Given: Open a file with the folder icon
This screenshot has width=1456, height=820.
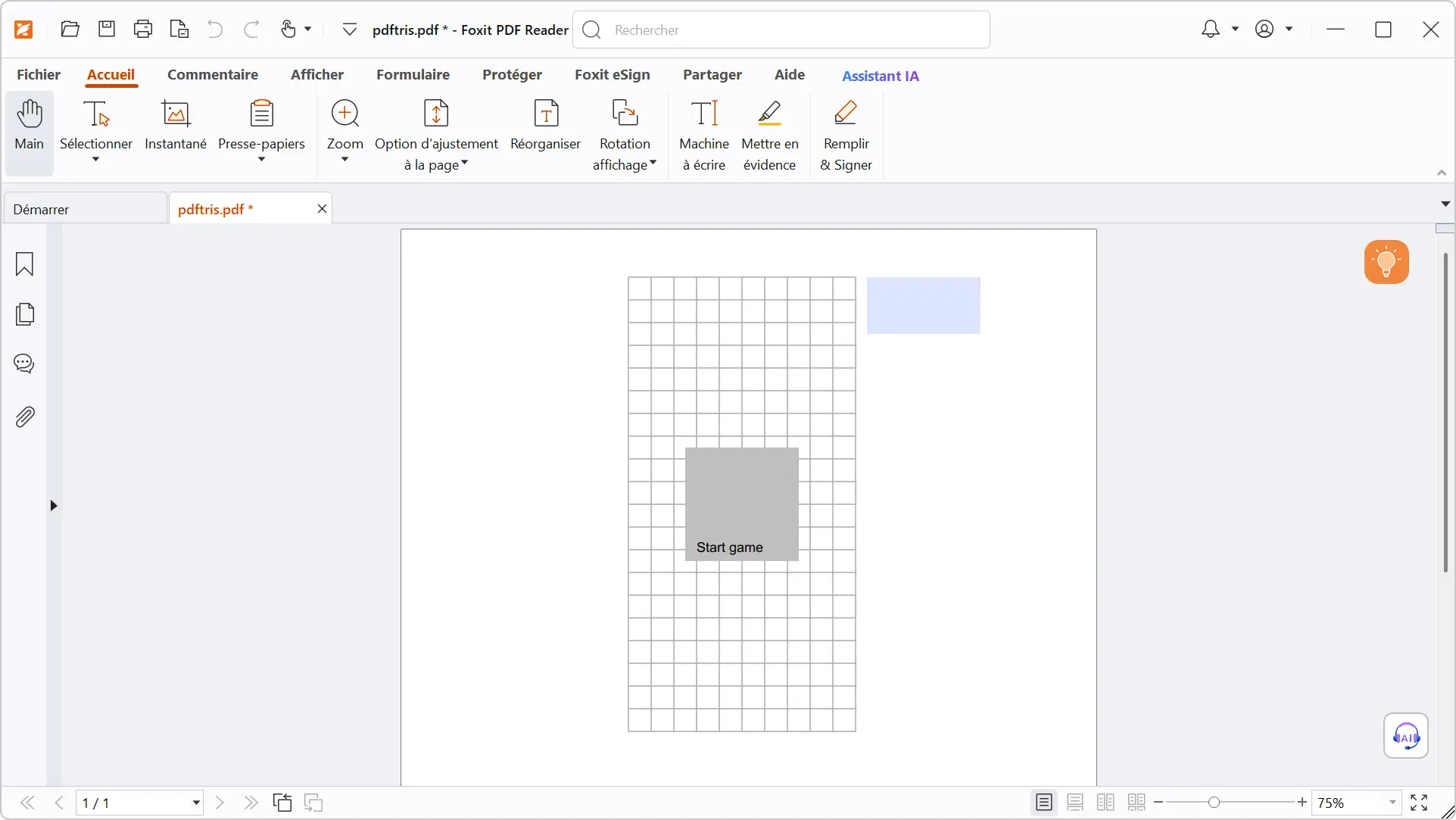Looking at the screenshot, I should (70, 30).
